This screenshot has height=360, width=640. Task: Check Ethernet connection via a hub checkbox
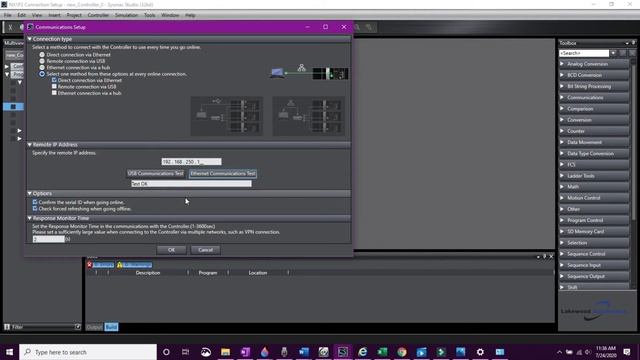click(54, 93)
